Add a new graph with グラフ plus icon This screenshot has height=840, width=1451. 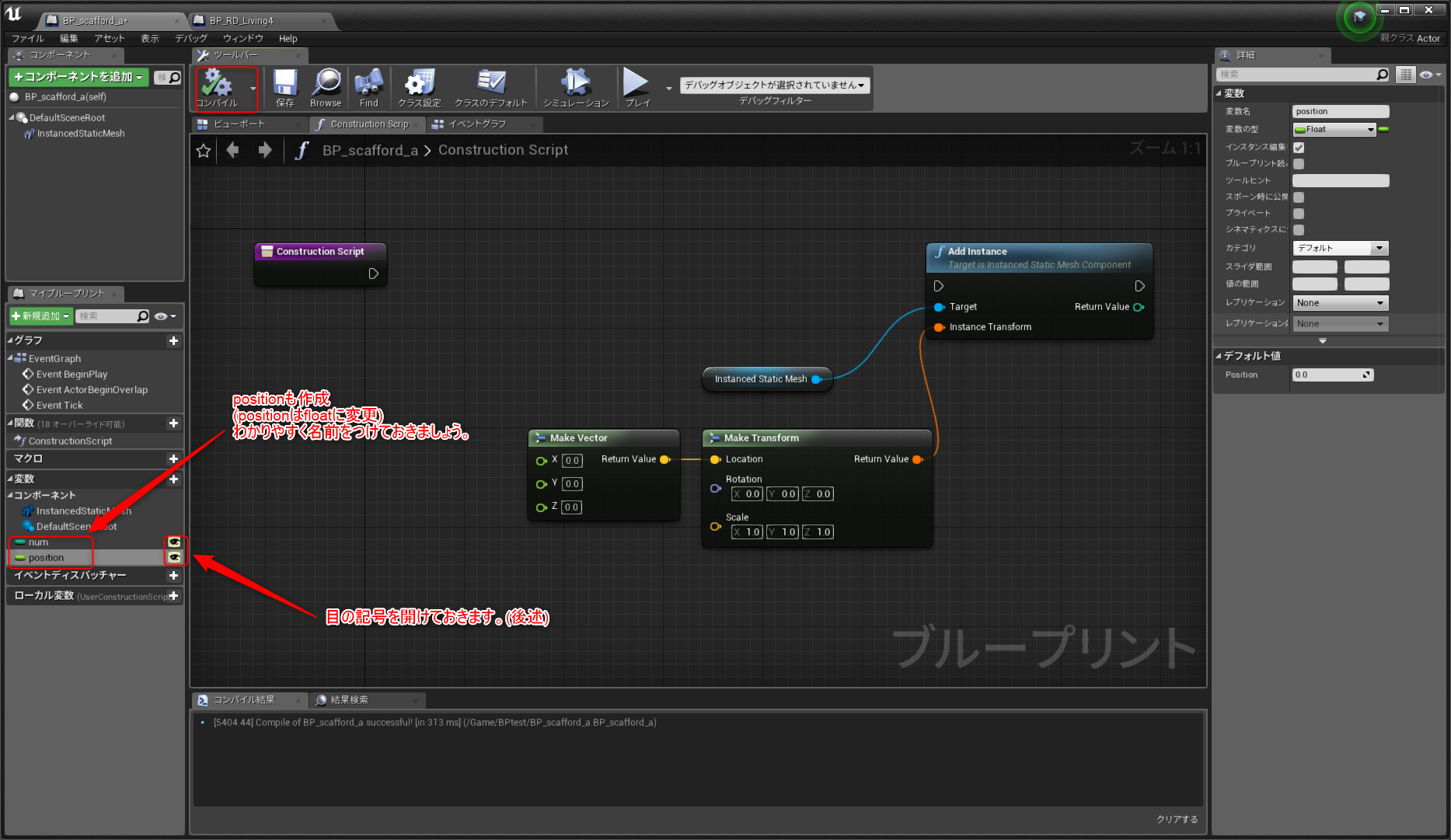pyautogui.click(x=173, y=340)
